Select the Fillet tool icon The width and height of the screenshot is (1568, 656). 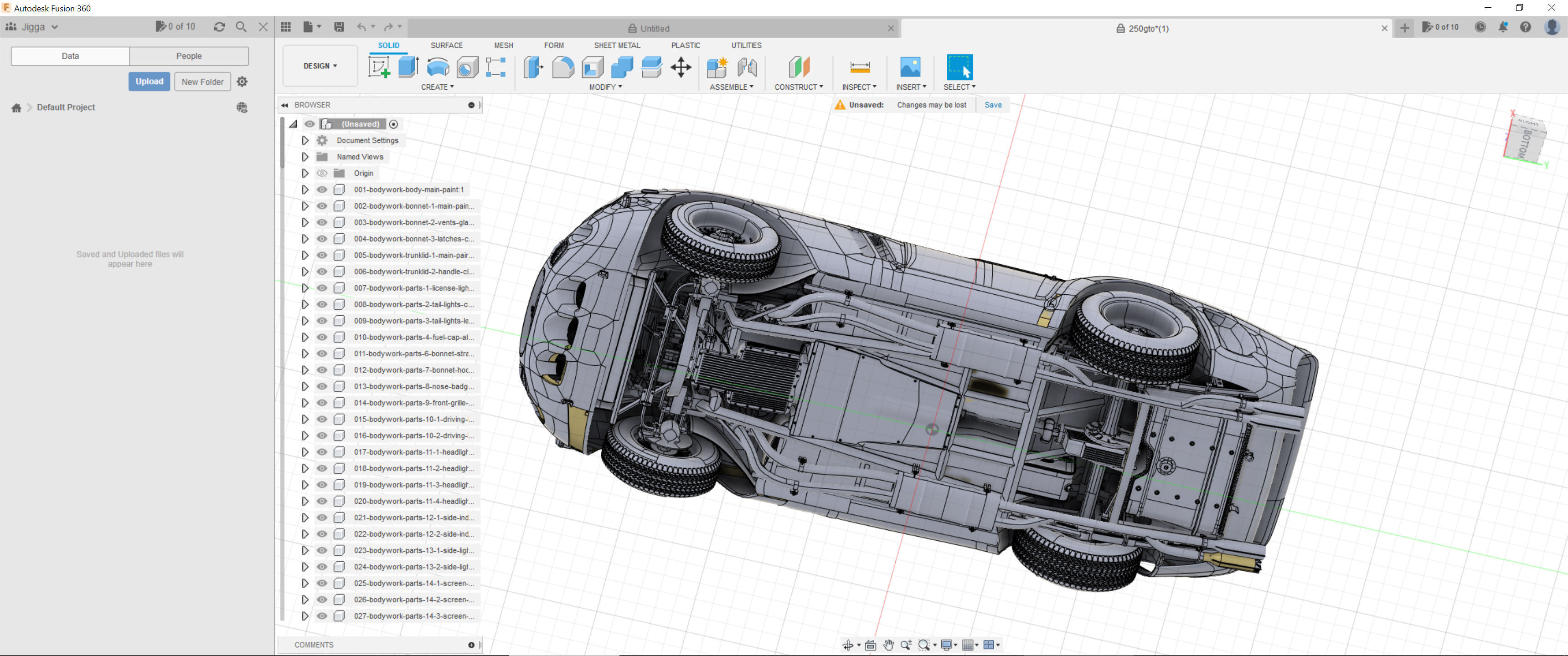pyautogui.click(x=563, y=67)
